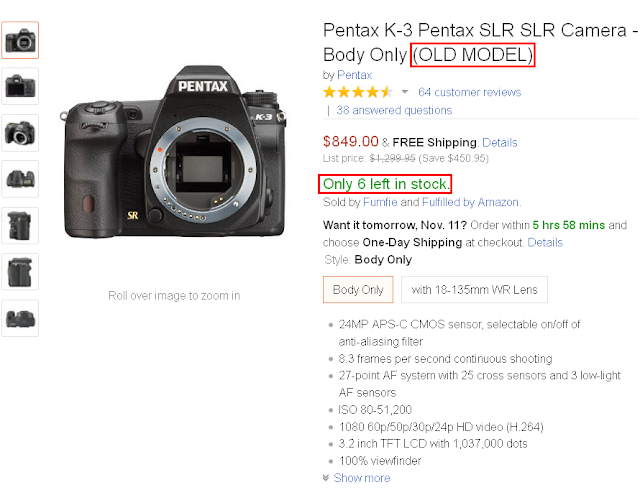Choose Body Only style option
Image resolution: width=640 pixels, height=490 pixels.
click(358, 290)
